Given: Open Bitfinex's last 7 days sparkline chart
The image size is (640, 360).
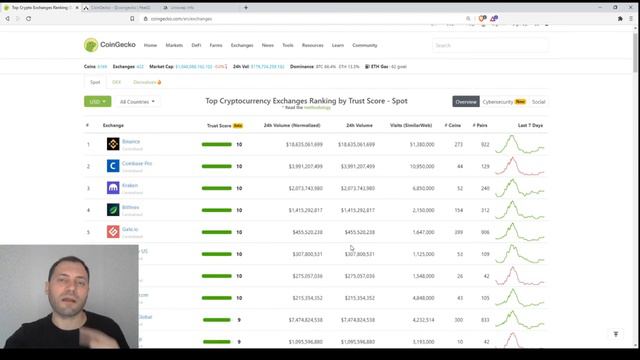Looking at the screenshot, I should [520, 210].
